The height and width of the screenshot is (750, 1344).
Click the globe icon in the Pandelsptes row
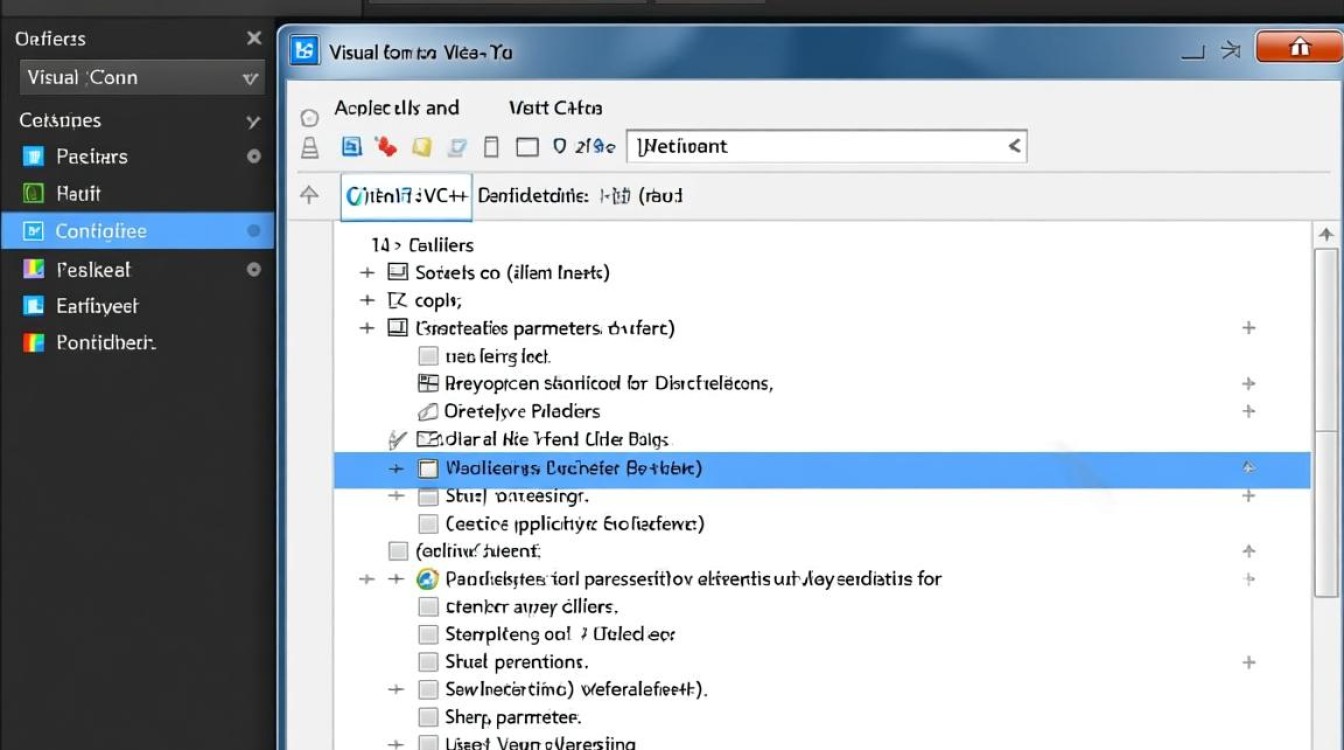click(427, 578)
